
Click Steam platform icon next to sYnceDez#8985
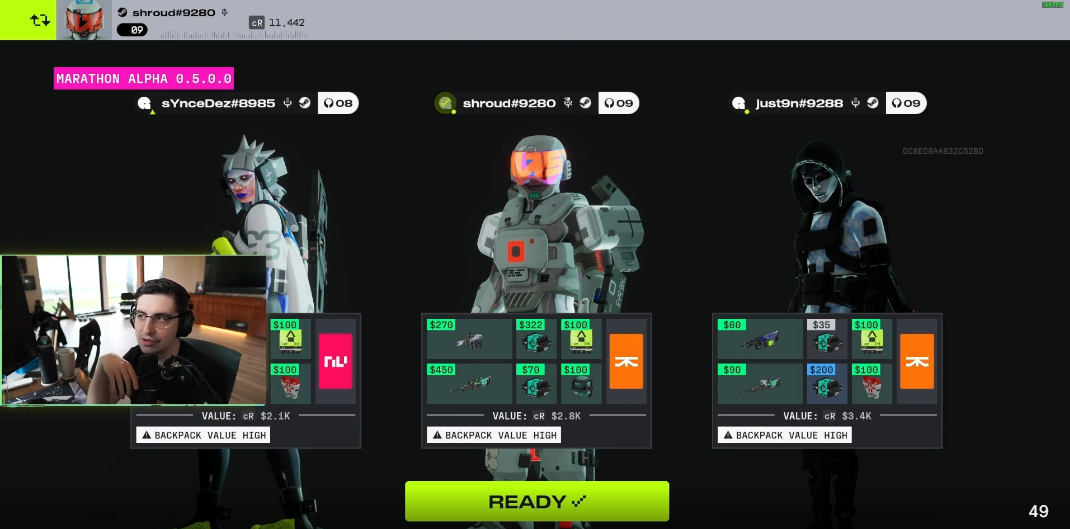pyautogui.click(x=304, y=103)
